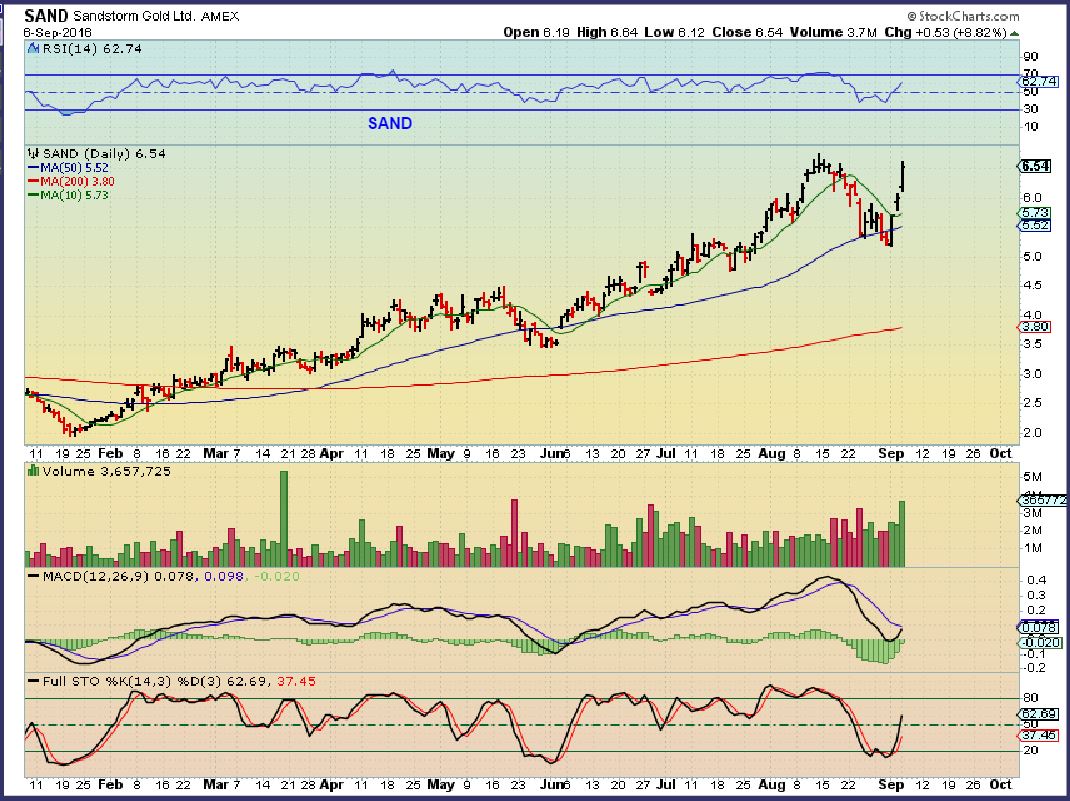This screenshot has height=801, width=1070.
Task: Click the 62.69 stochastic %K axis tag
Action: [1039, 714]
